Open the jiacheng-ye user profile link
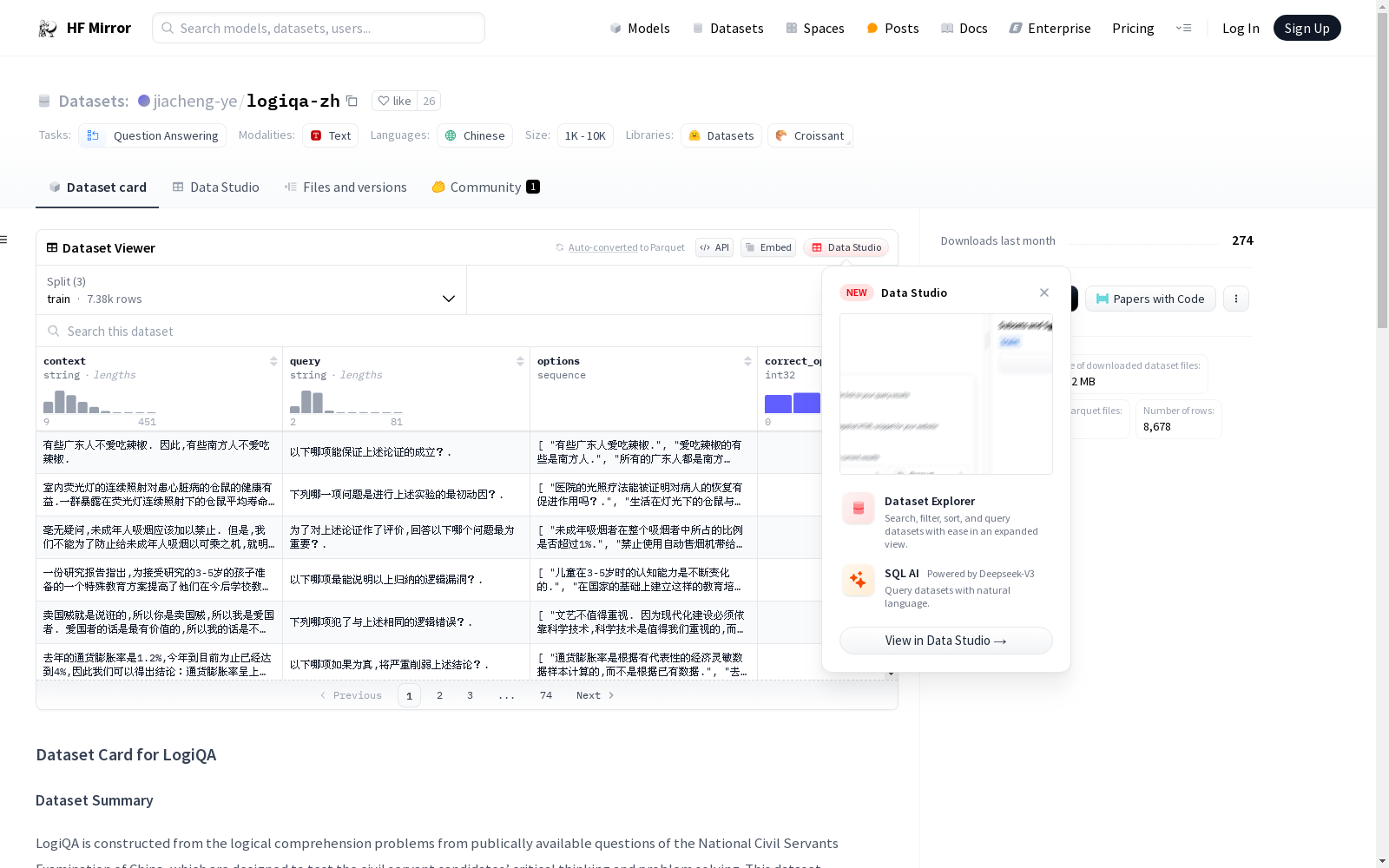This screenshot has width=1389, height=868. click(x=195, y=101)
